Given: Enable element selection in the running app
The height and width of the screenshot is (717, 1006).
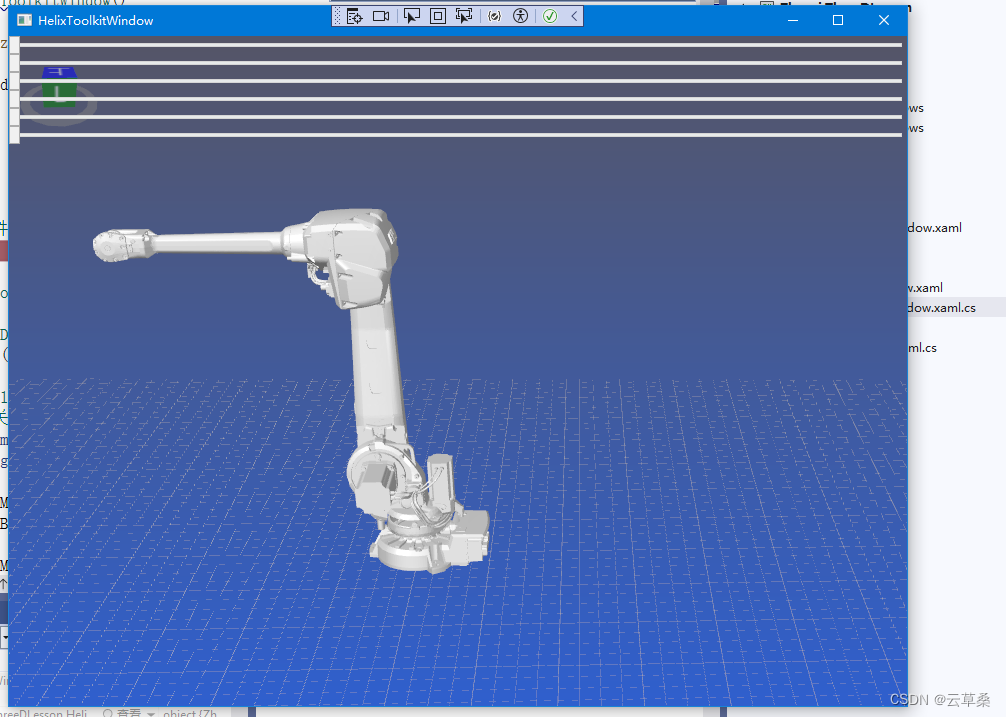Looking at the screenshot, I should 412,16.
